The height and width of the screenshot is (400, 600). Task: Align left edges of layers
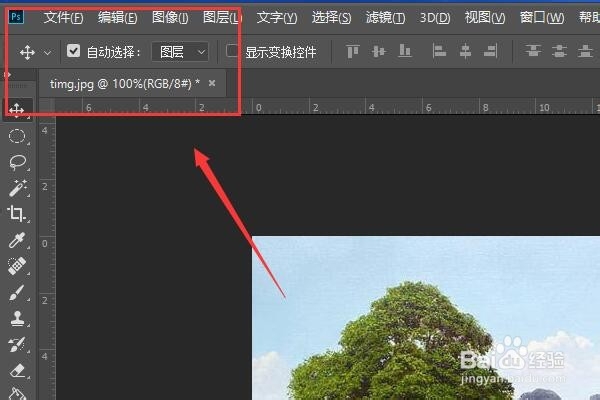[439, 51]
